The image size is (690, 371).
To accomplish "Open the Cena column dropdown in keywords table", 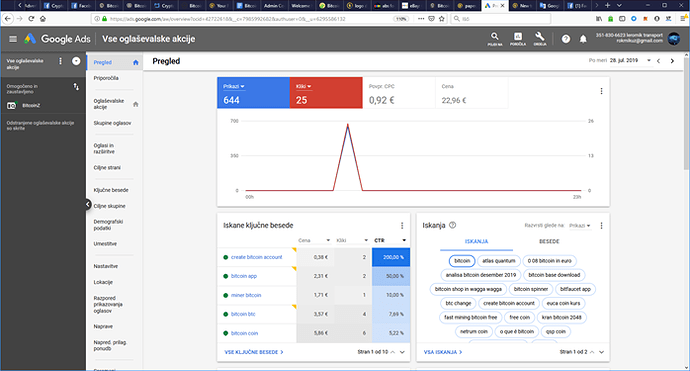I will coord(314,240).
